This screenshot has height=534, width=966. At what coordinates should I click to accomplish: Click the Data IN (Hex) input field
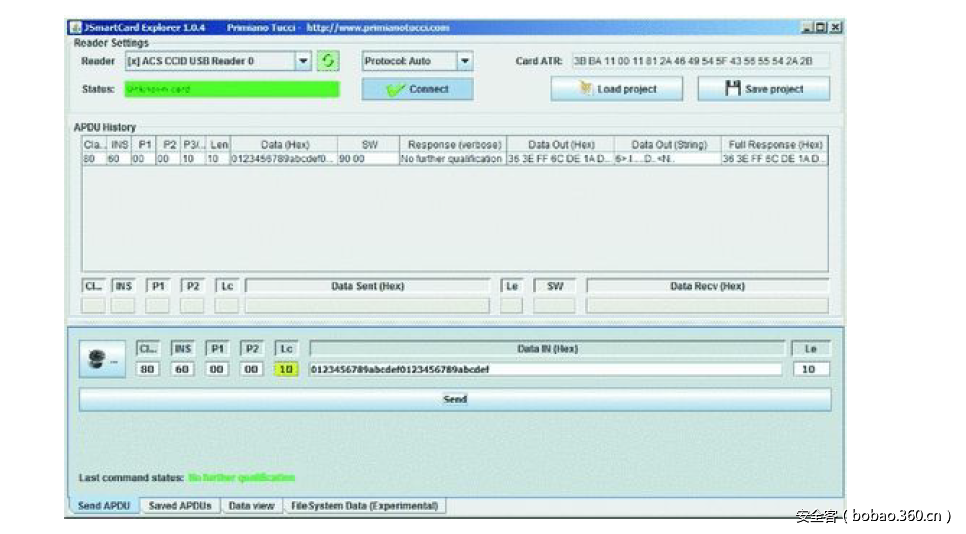[545, 370]
